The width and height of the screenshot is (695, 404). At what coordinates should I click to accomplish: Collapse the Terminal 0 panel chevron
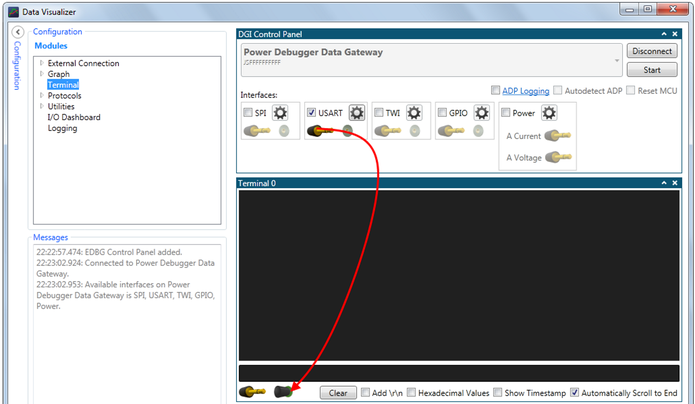coord(664,183)
